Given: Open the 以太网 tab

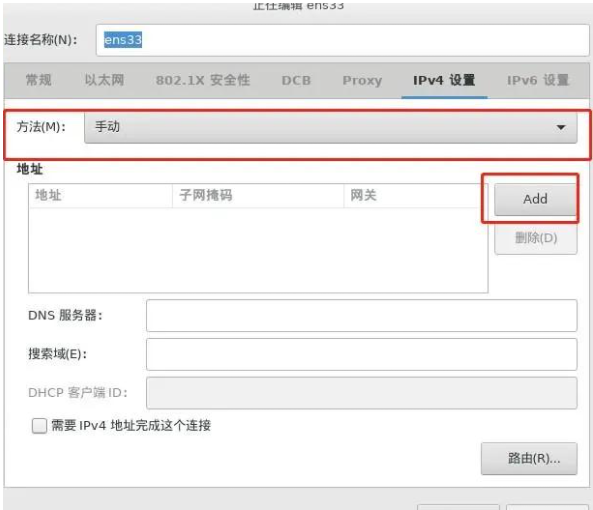Looking at the screenshot, I should tap(104, 80).
